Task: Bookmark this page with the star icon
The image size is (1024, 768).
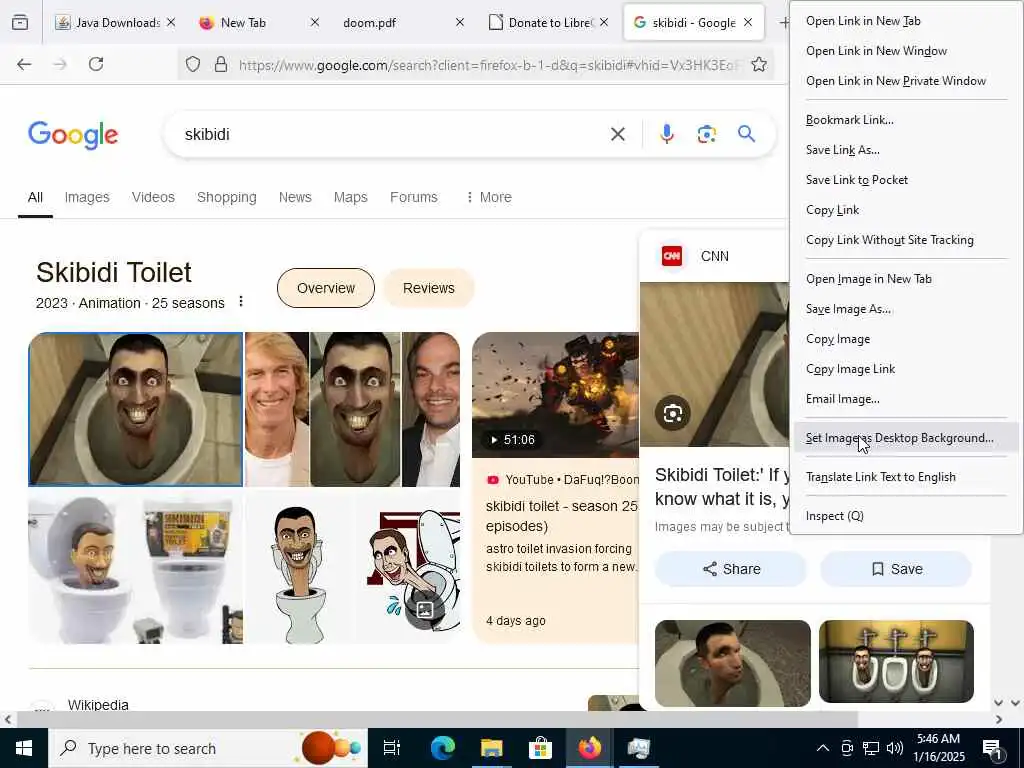Action: [758, 64]
